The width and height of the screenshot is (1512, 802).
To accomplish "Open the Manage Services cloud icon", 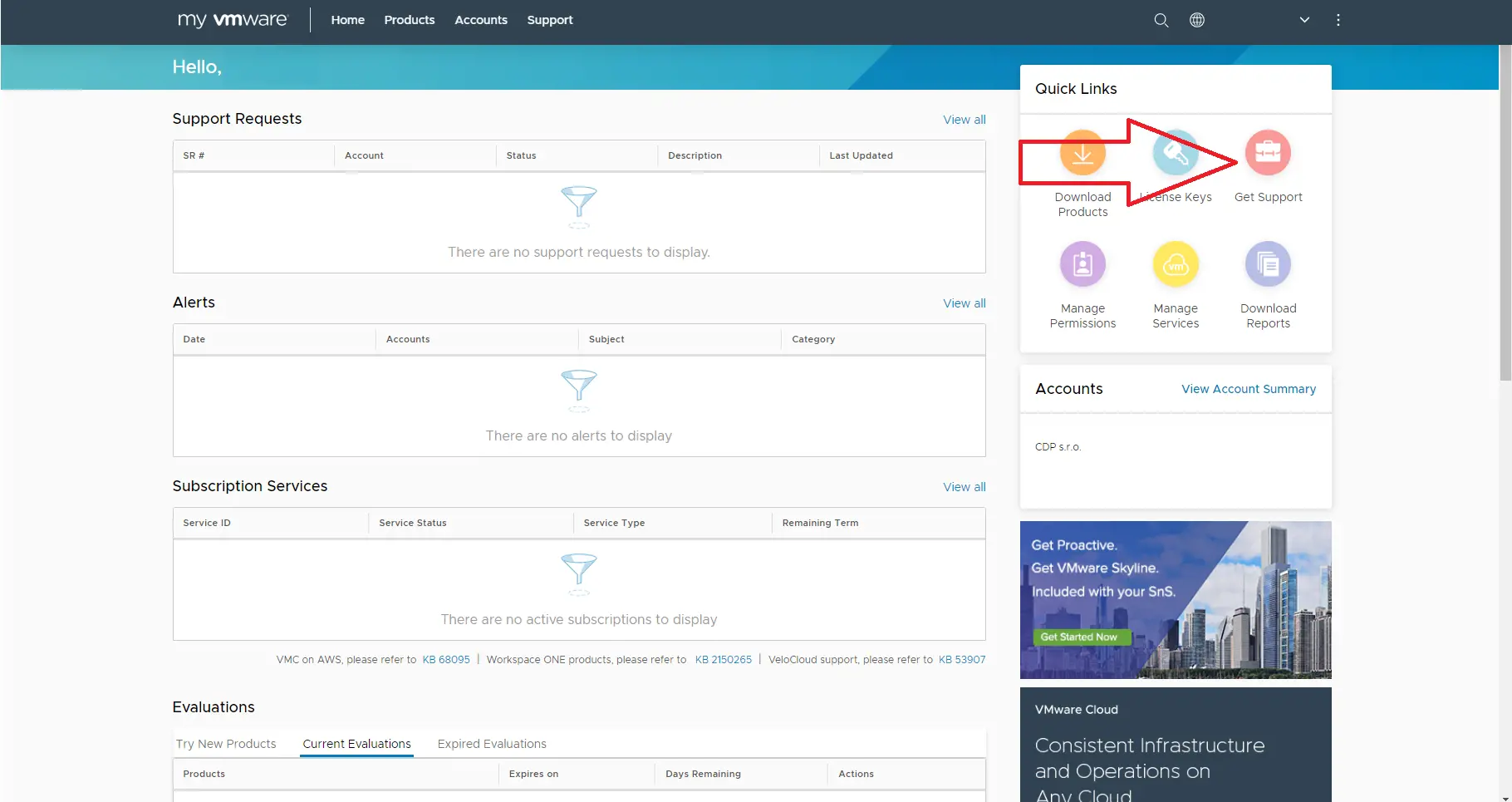I will point(1176,264).
